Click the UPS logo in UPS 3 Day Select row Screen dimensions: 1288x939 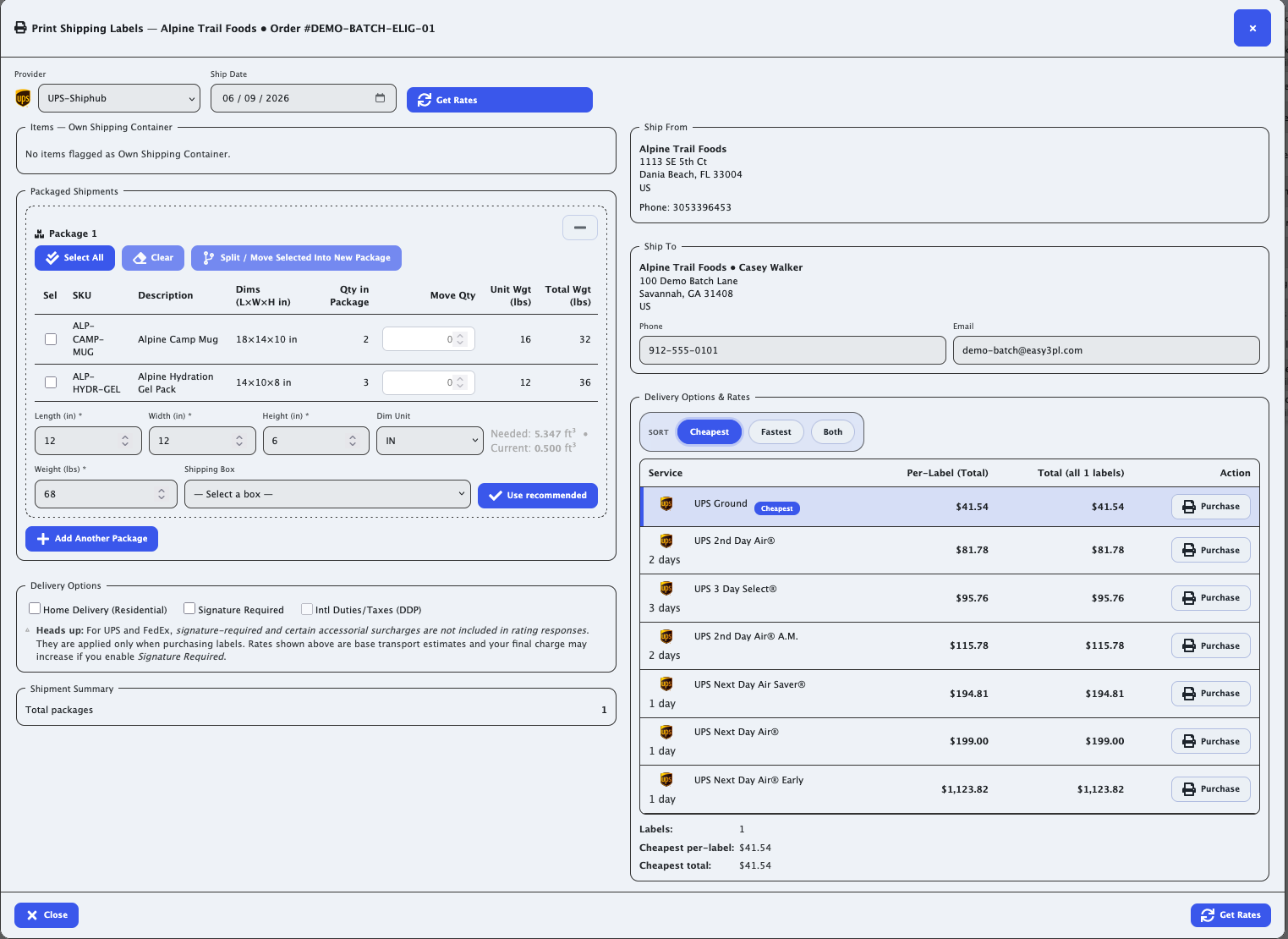coord(666,588)
